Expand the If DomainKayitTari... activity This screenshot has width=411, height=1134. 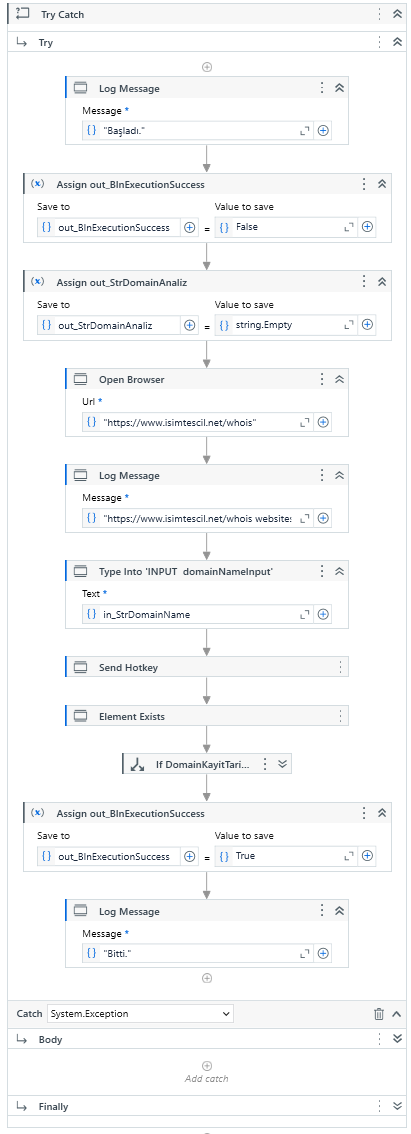(282, 764)
